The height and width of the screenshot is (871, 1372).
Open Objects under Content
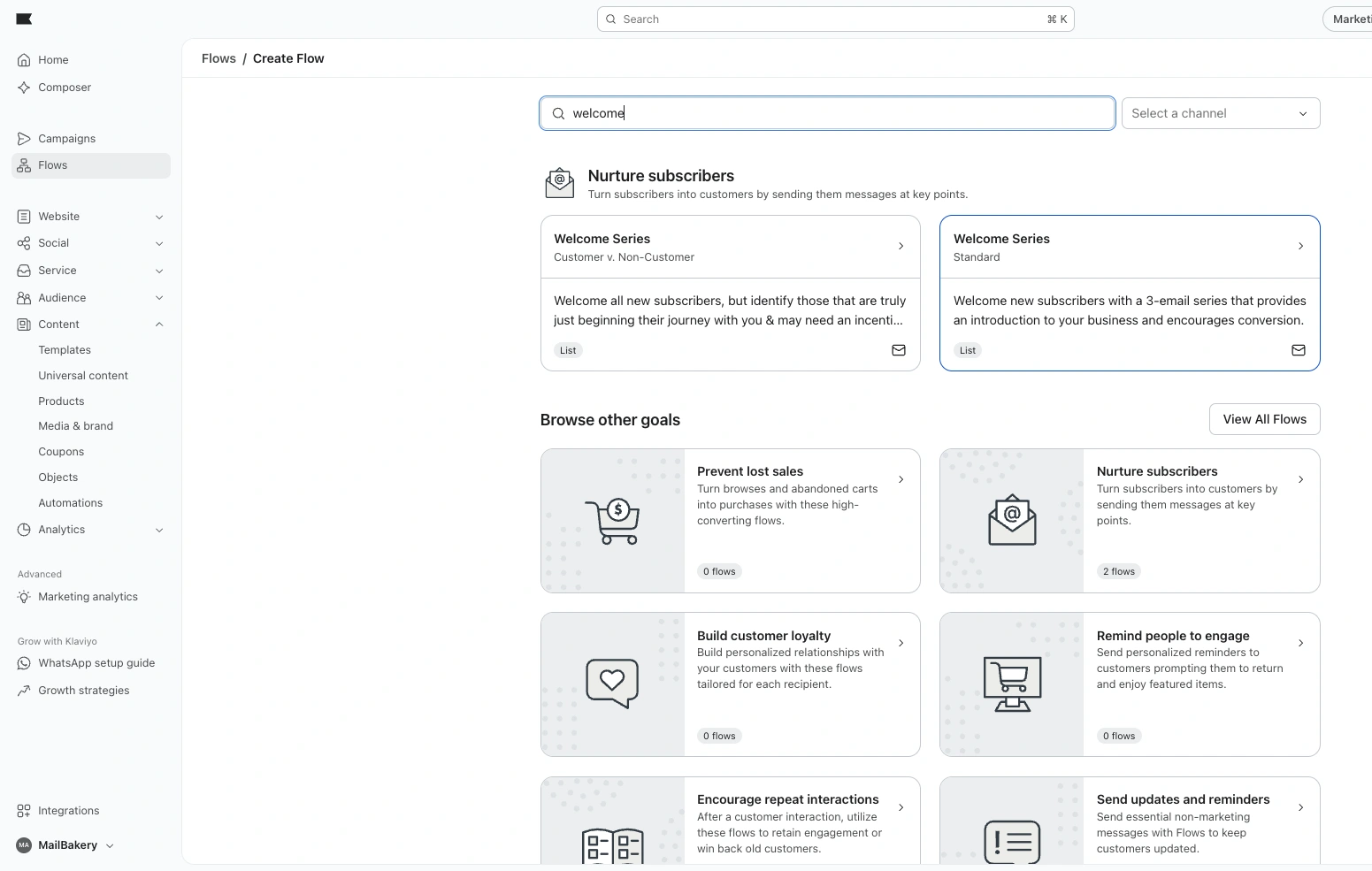pos(58,478)
